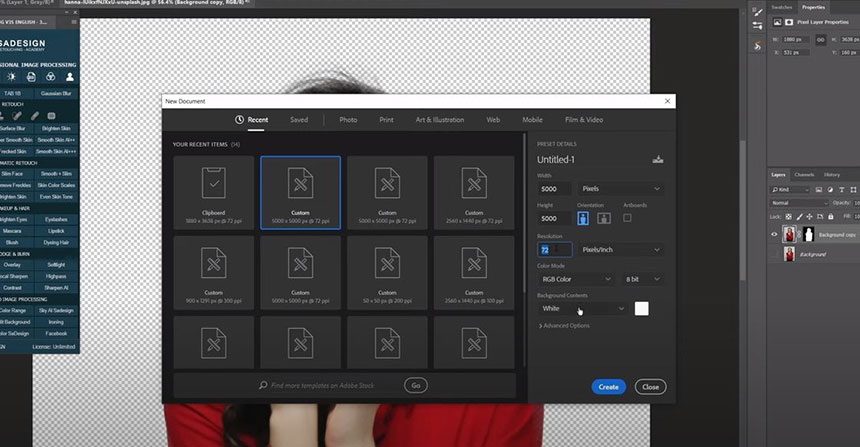Open the Channels panel tab
Viewport: 860px width, 447px height.
804,175
